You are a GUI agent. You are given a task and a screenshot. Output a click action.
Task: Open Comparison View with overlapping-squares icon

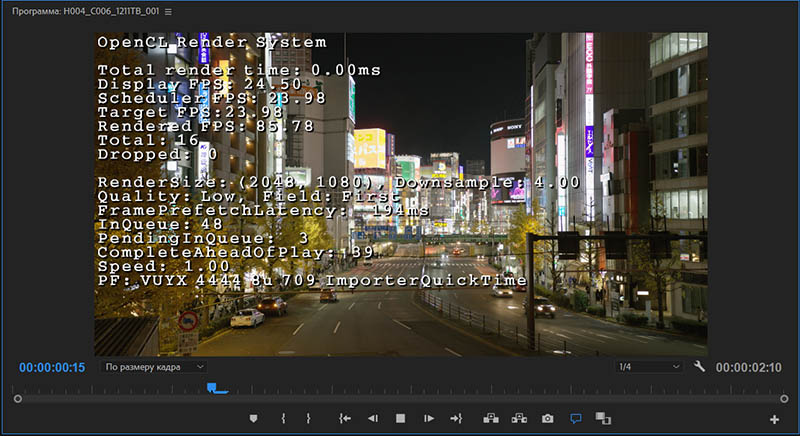click(603, 419)
